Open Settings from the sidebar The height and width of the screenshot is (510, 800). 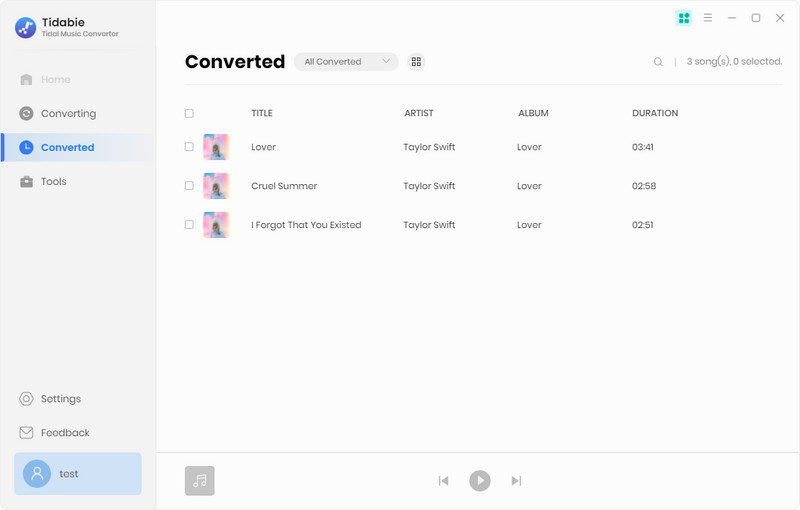tap(50, 399)
